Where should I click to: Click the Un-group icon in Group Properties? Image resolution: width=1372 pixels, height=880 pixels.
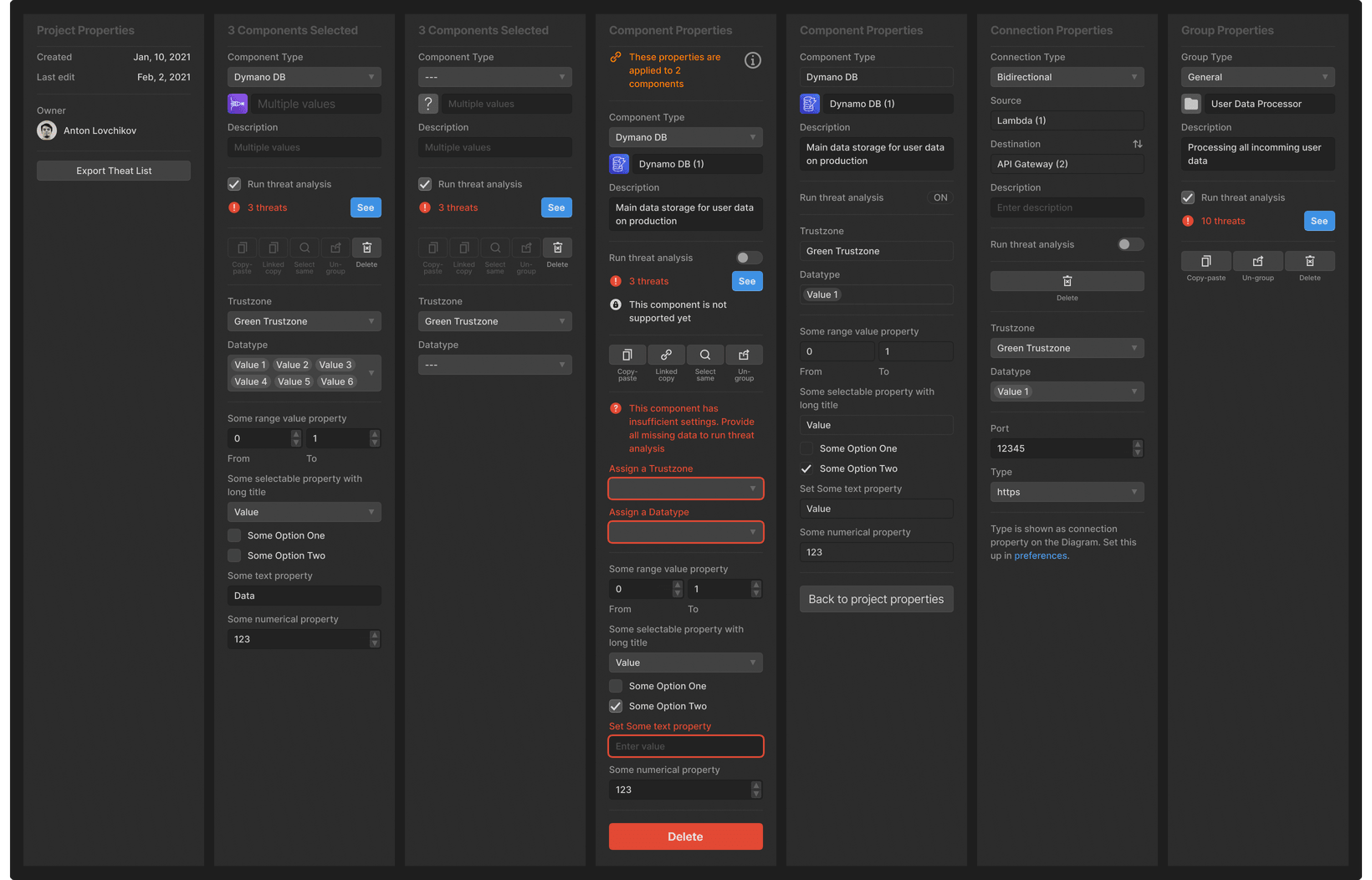coord(1258,262)
